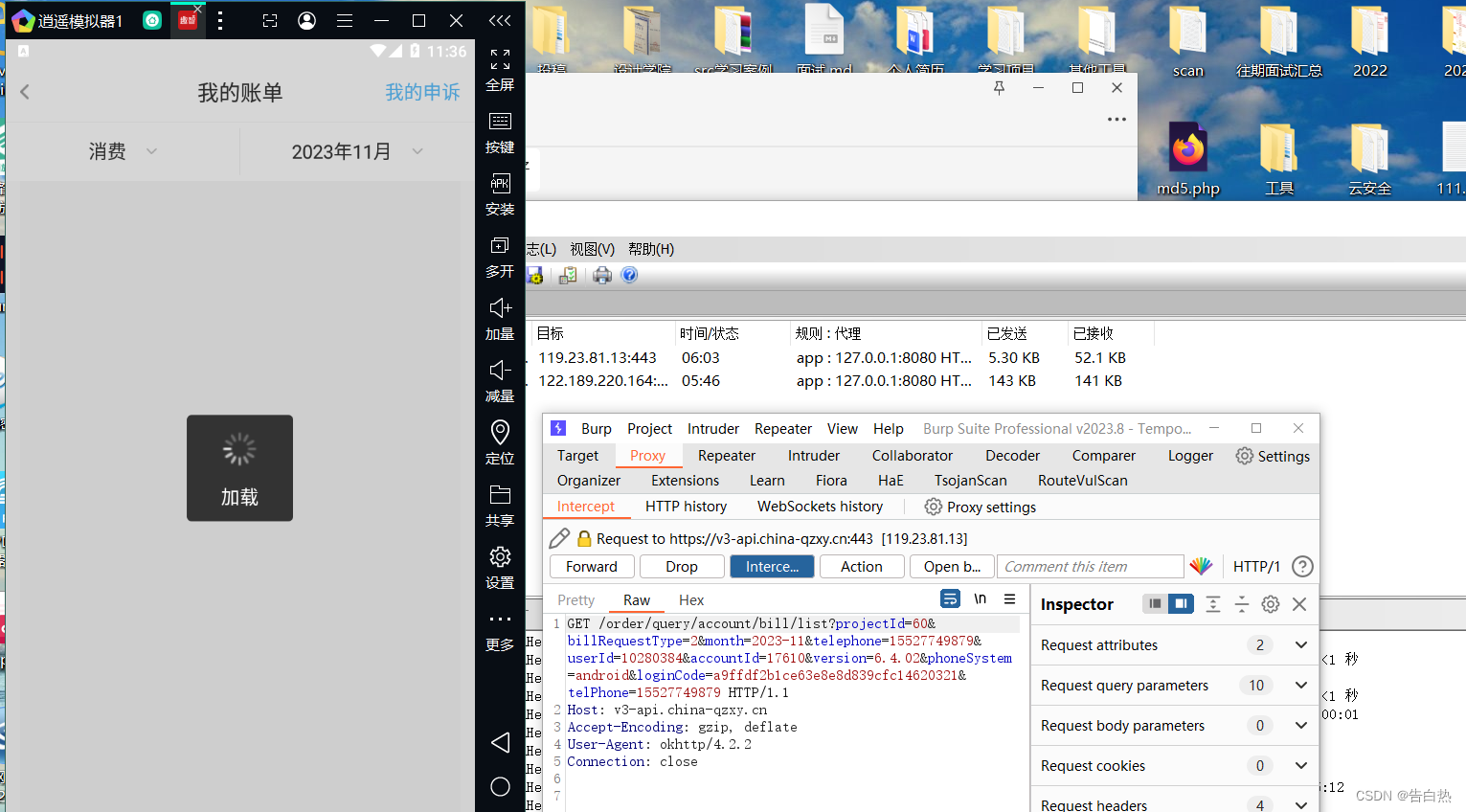This screenshot has width=1466, height=812.
Task: Open Burp Settings
Action: click(1273, 456)
